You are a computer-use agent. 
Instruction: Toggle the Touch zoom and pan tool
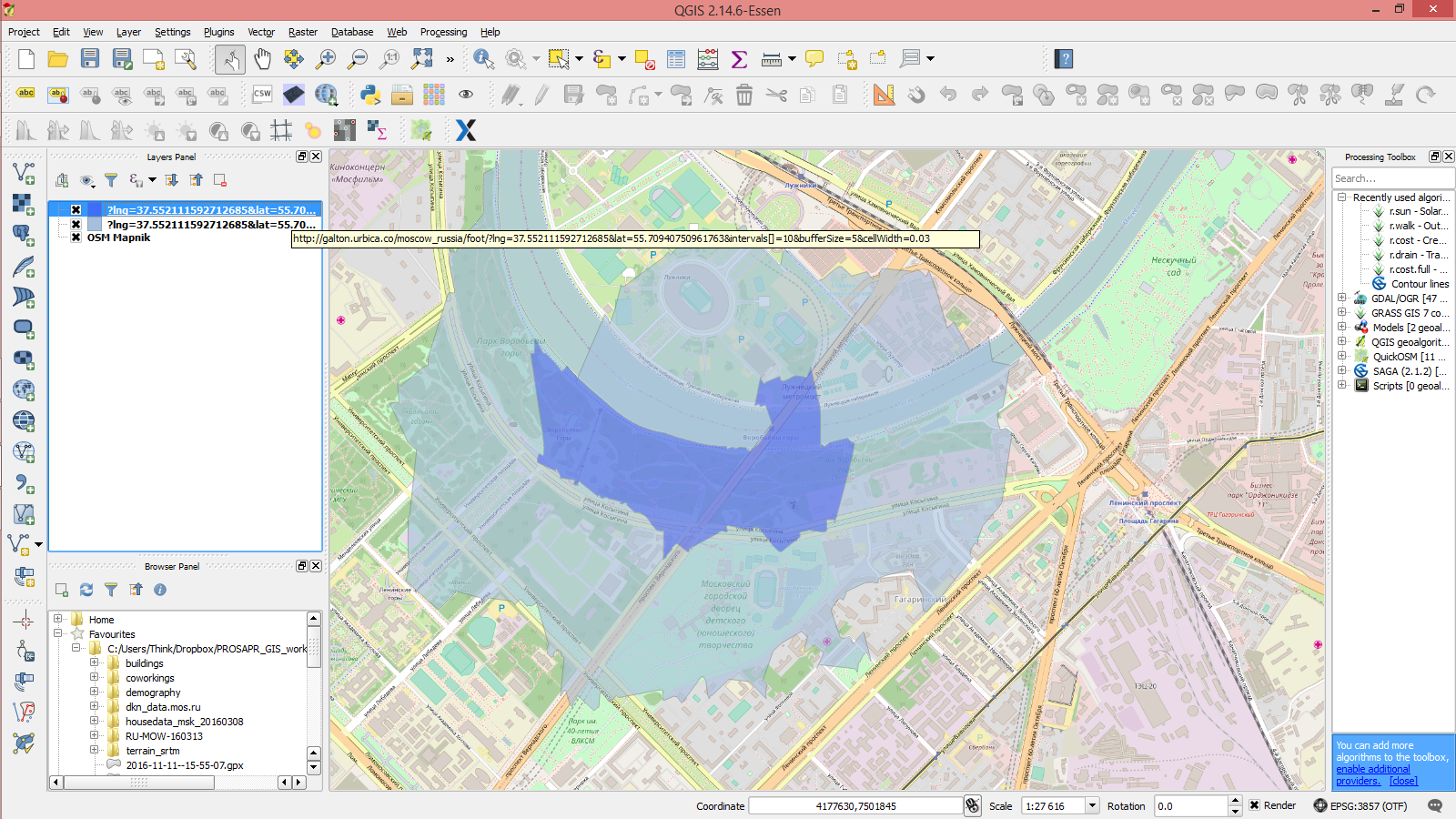[230, 59]
